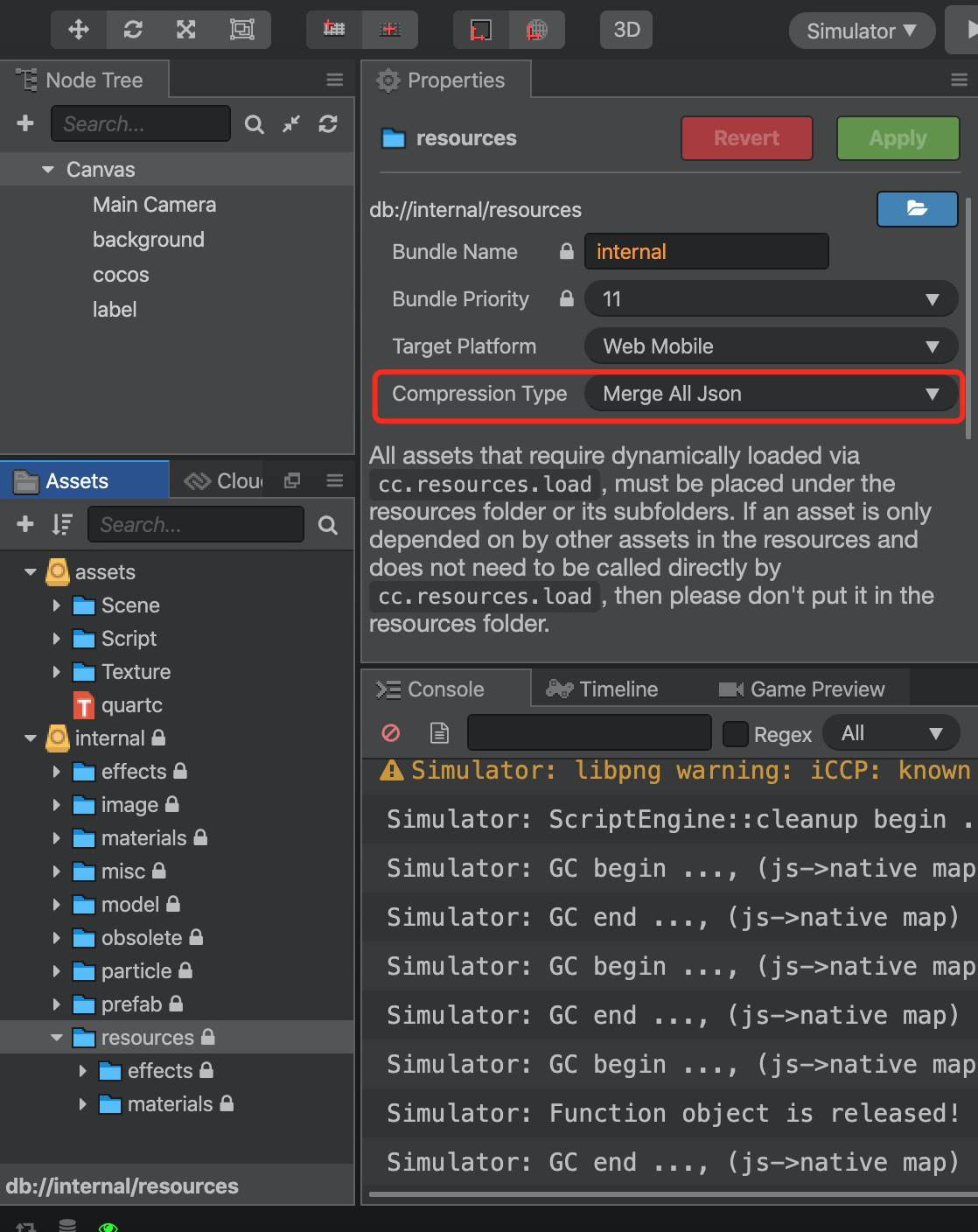Click the Assets search field
The image size is (978, 1232).
pos(196,525)
